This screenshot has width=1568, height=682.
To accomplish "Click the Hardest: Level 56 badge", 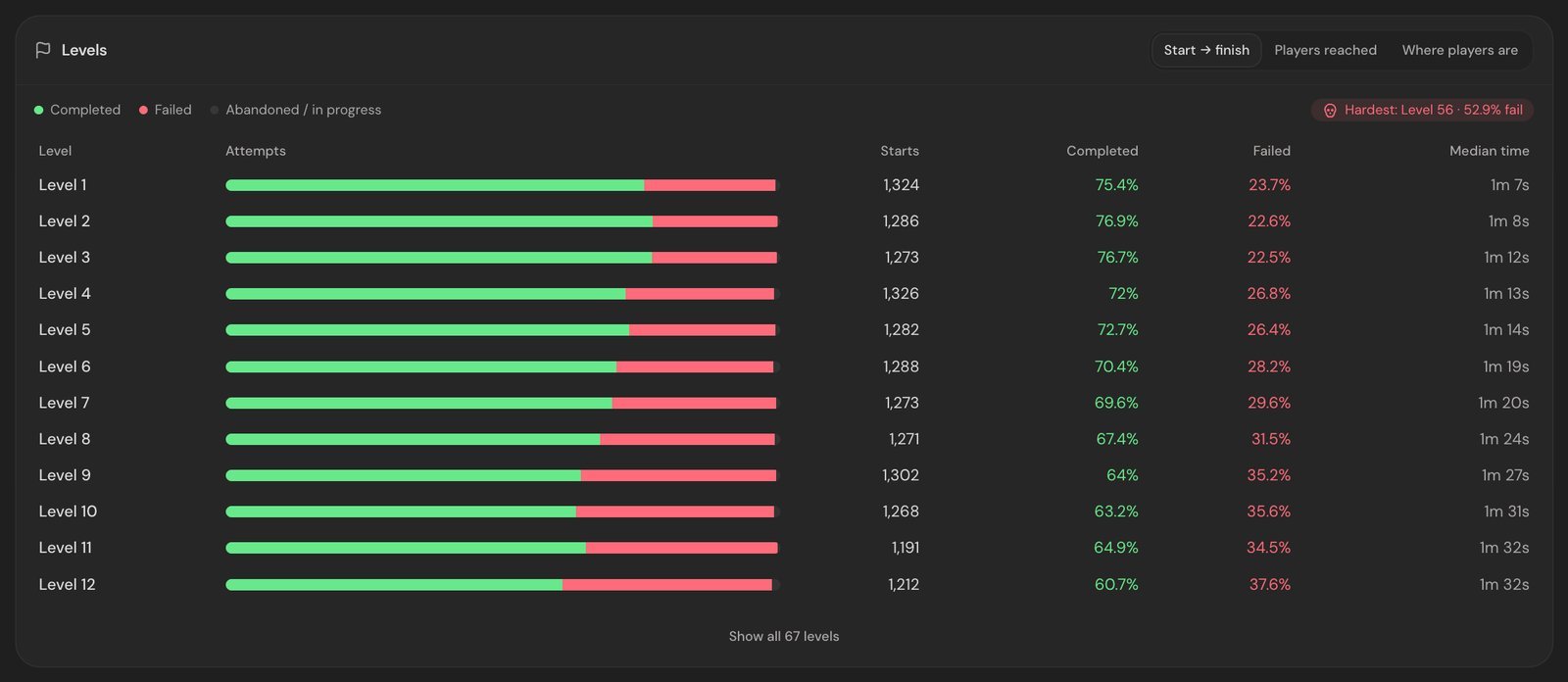I will pos(1422,110).
